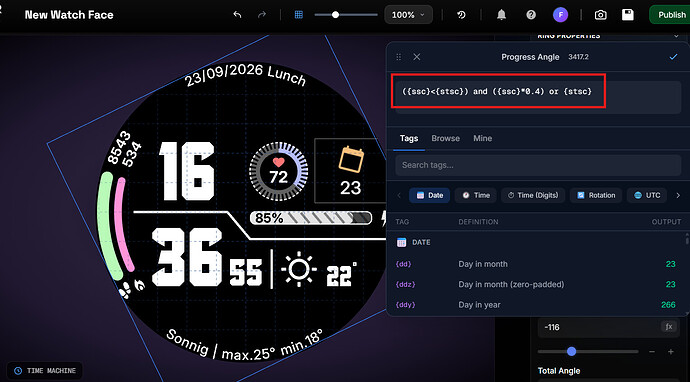Adjust the zoom slider in top toolbar

coord(346,15)
